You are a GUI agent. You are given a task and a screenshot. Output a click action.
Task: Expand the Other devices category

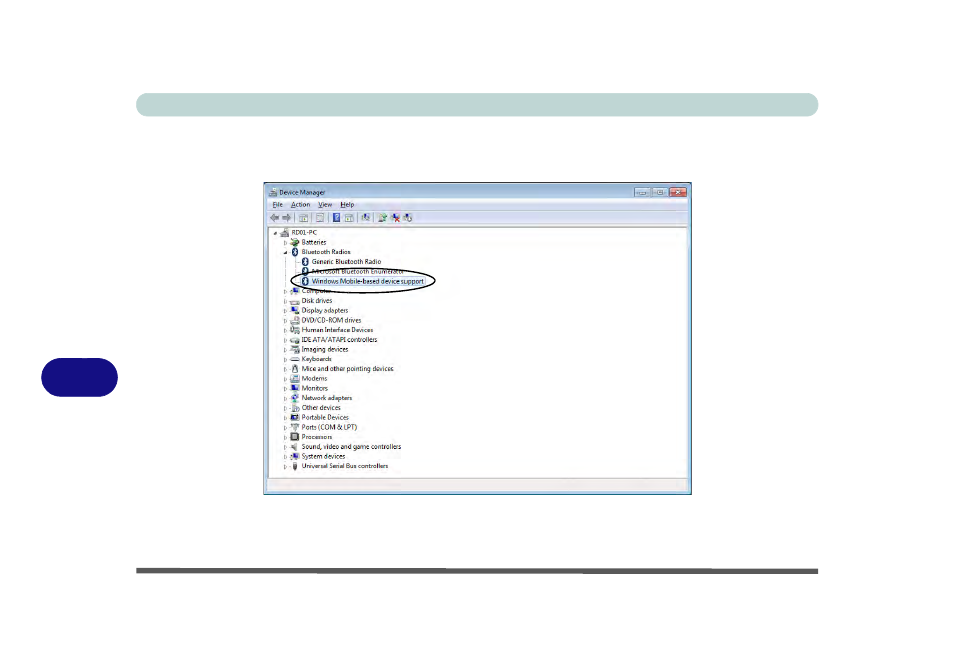(x=285, y=408)
